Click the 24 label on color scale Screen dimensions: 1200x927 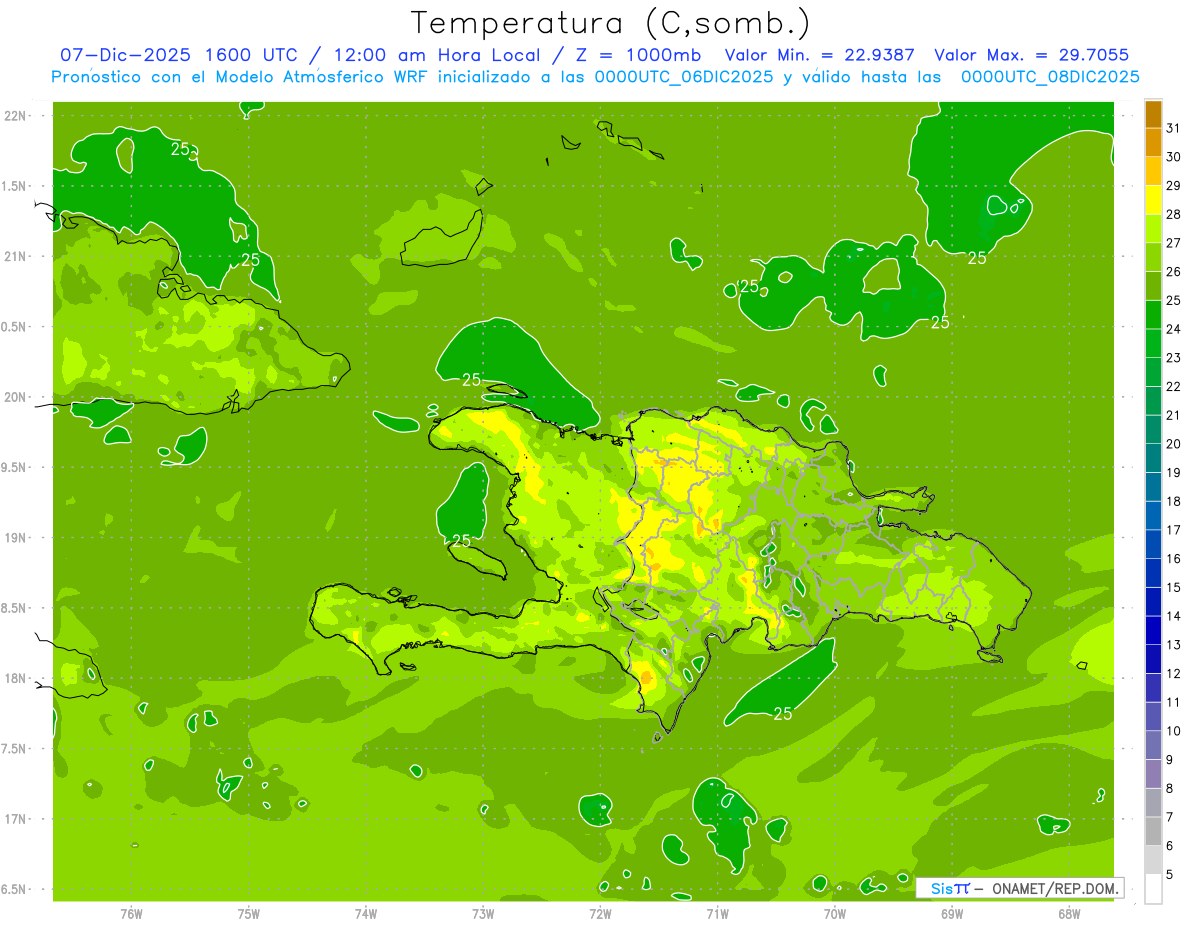coord(1174,329)
